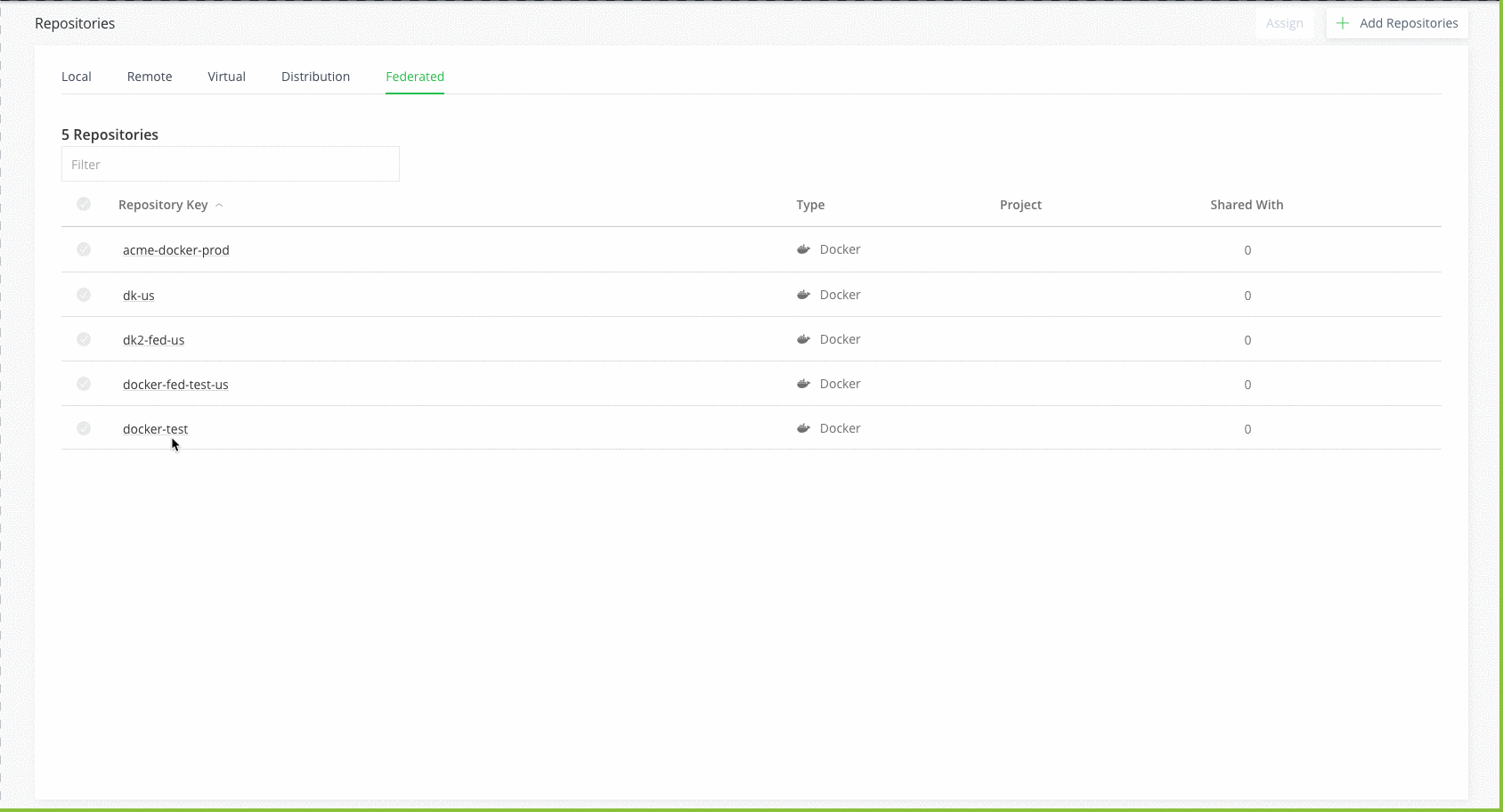This screenshot has height=812, width=1503.
Task: Click the Docker icon beside acme-docker-prod
Action: pyautogui.click(x=804, y=249)
